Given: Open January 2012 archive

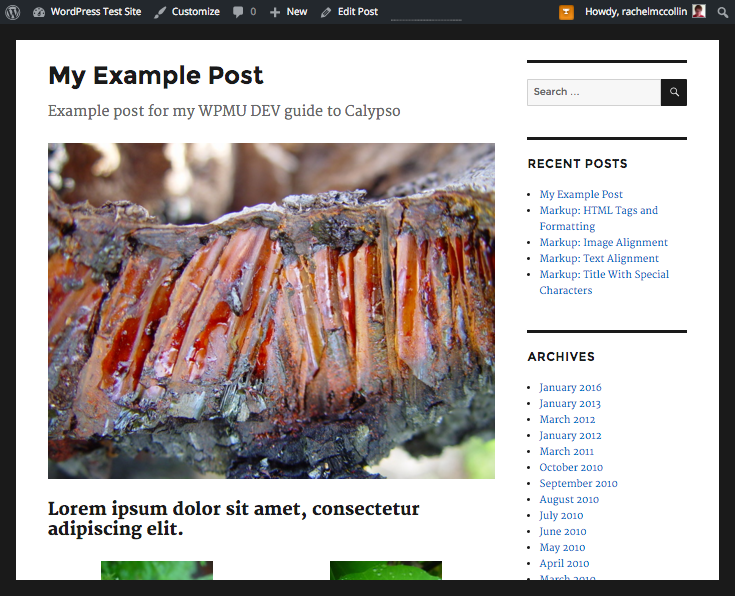Looking at the screenshot, I should click(x=570, y=435).
